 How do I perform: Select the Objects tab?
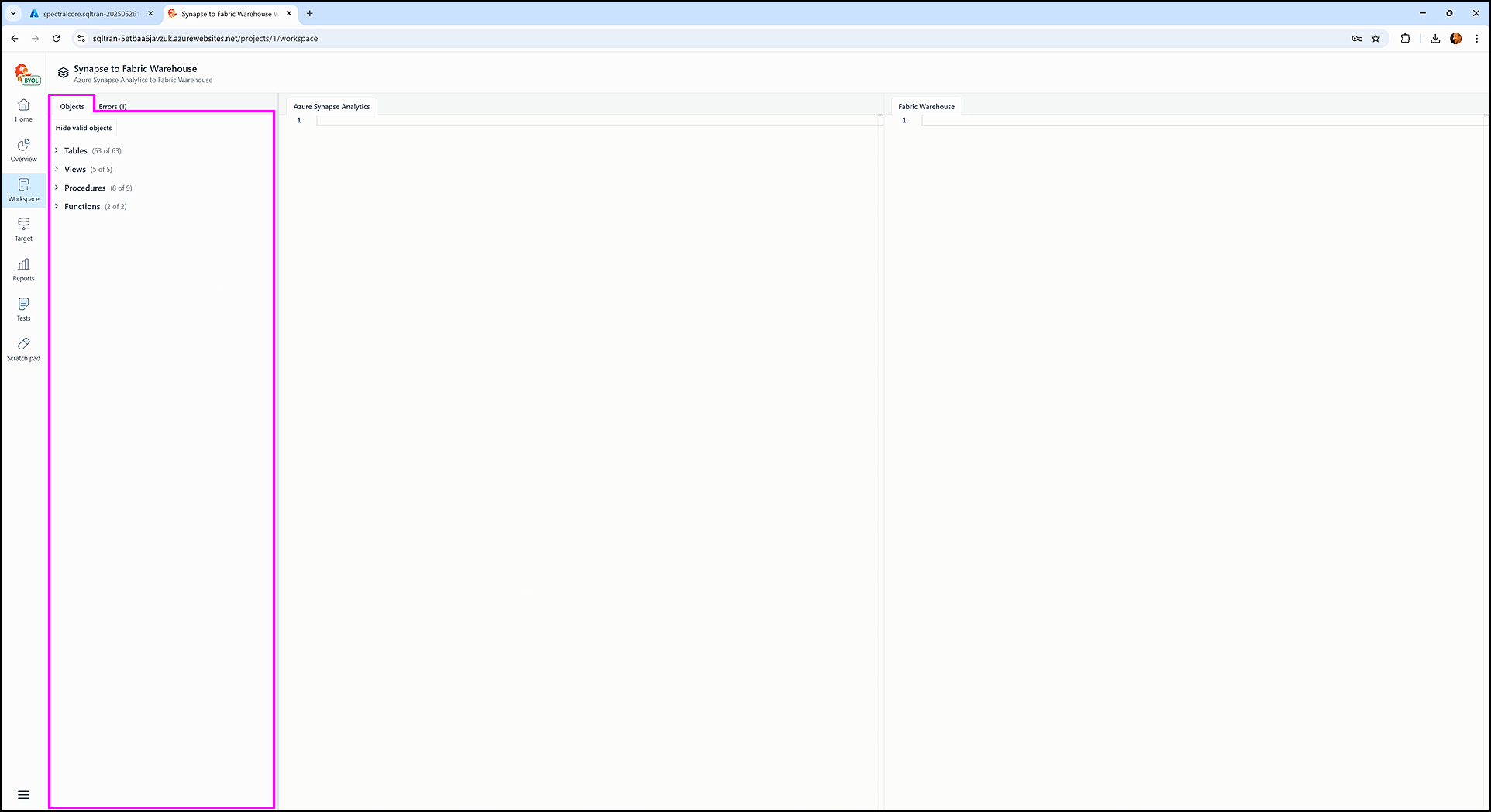click(x=72, y=107)
